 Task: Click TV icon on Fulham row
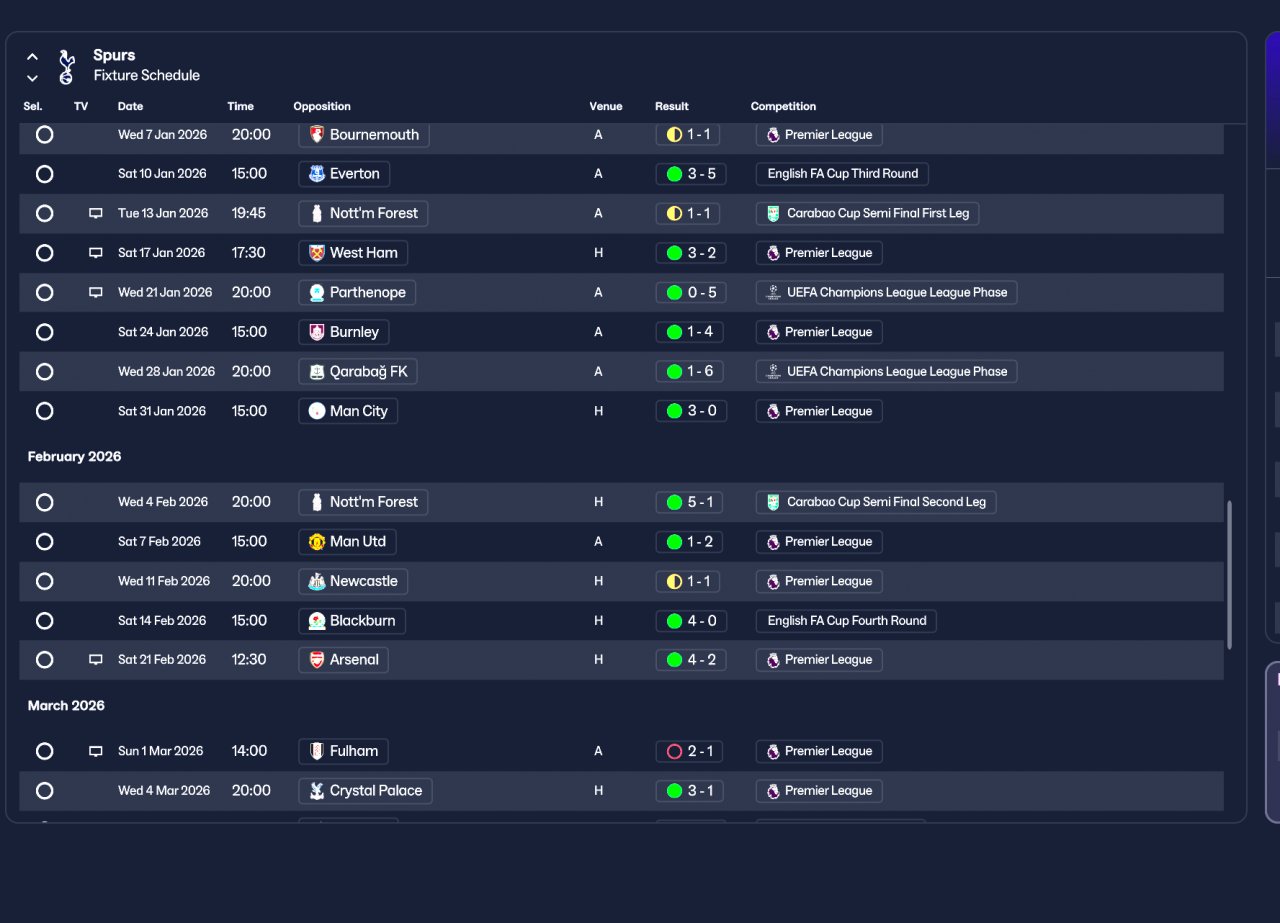point(96,751)
